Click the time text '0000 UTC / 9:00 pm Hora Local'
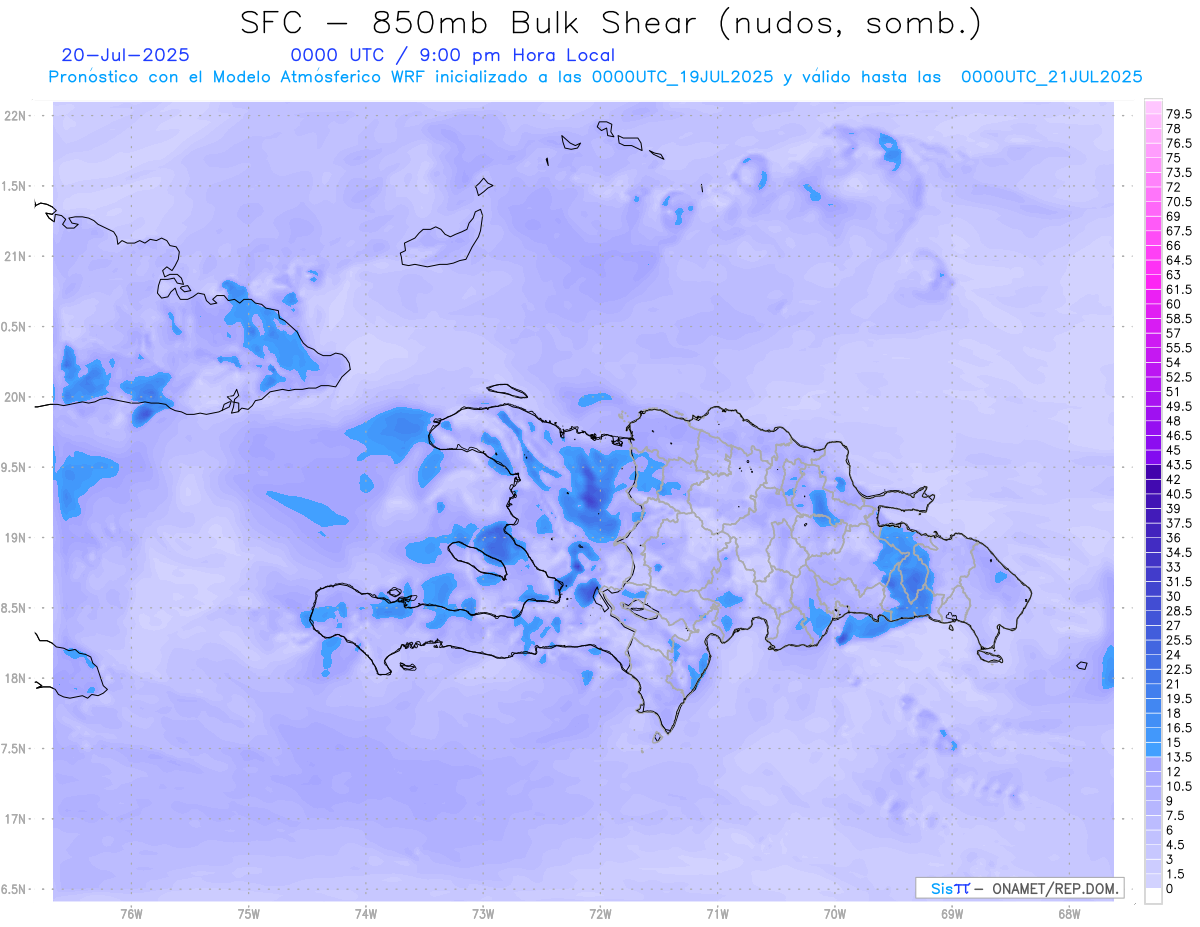This screenshot has height=927, width=1200. click(452, 56)
